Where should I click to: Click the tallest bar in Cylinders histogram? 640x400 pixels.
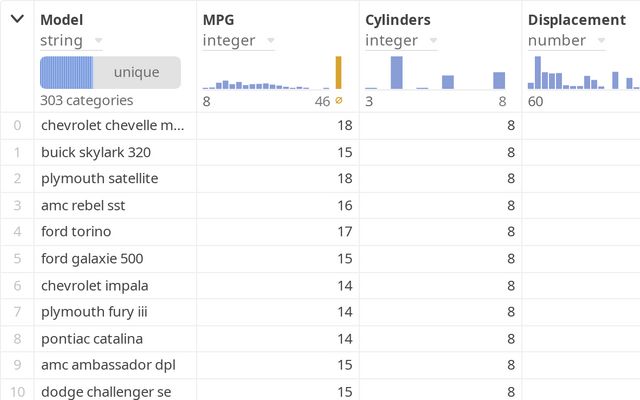pos(396,73)
